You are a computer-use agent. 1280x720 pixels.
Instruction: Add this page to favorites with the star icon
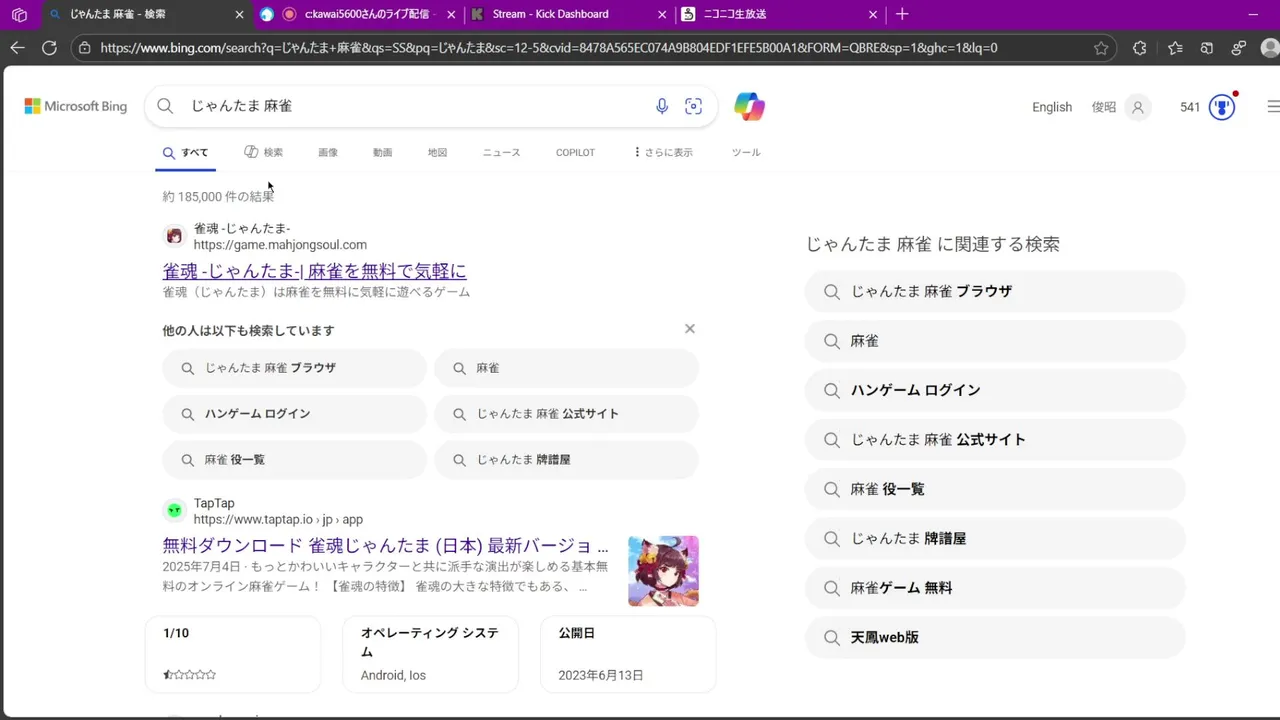[x=1101, y=48]
